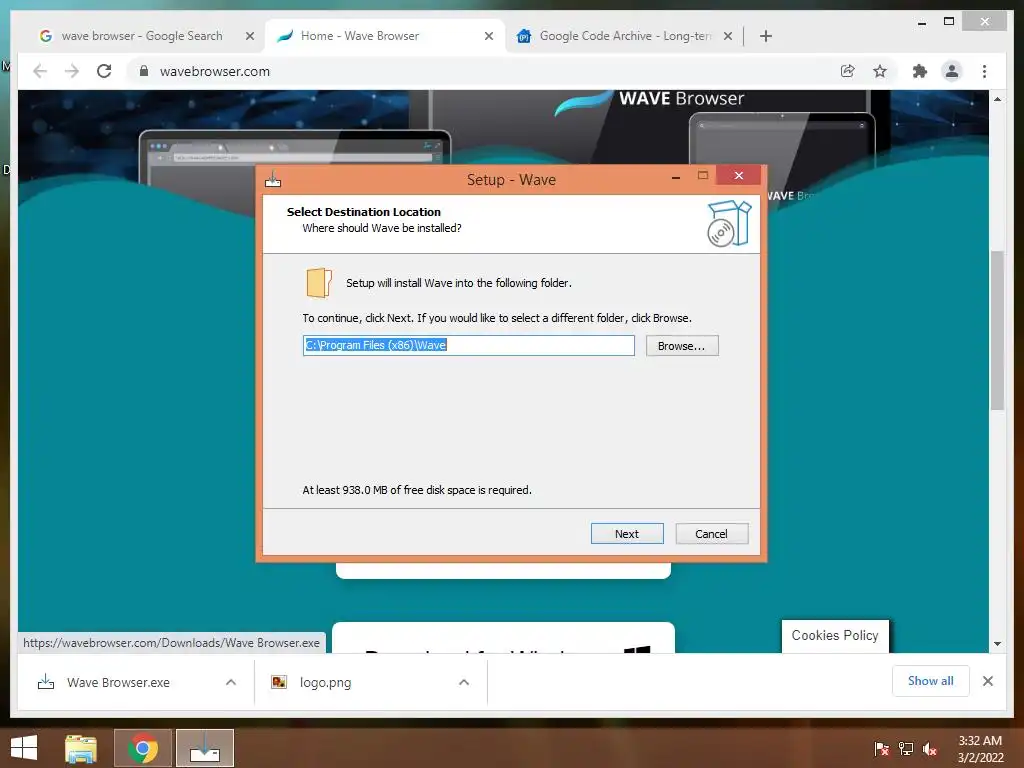Close the Chrome downloads bar
This screenshot has width=1024, height=768.
click(x=987, y=681)
